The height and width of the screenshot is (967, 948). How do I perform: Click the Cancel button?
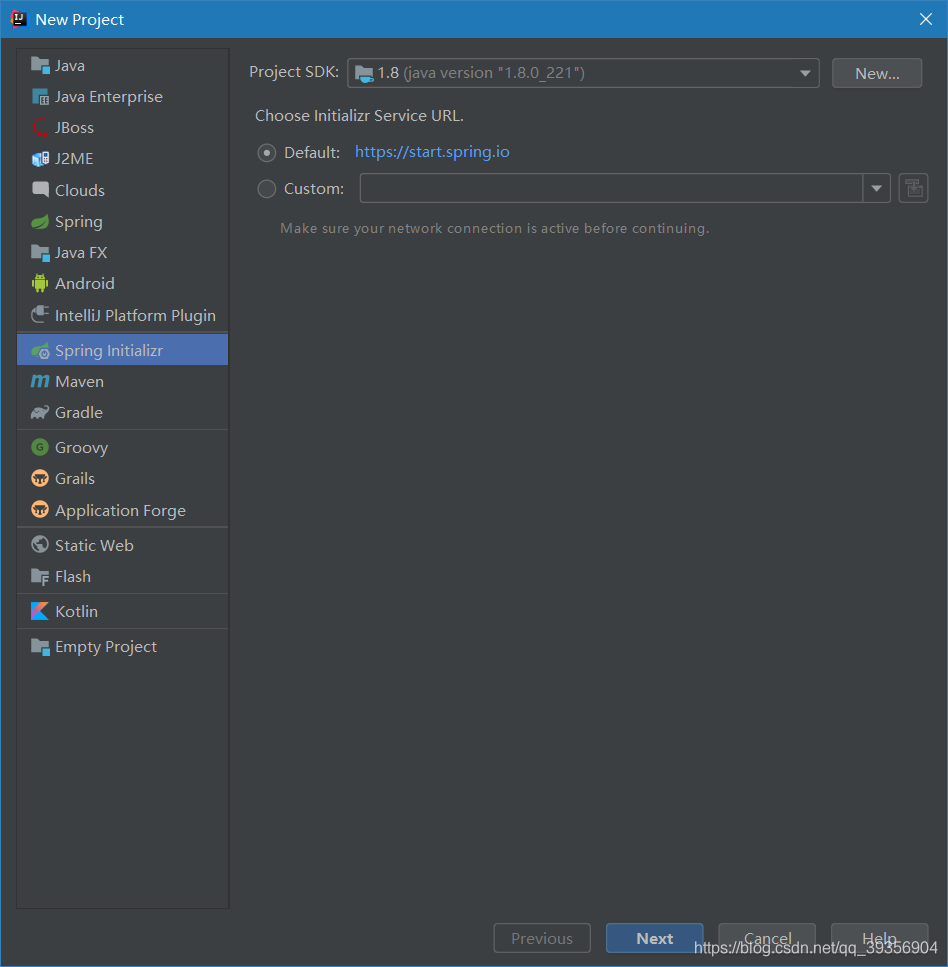[767, 938]
